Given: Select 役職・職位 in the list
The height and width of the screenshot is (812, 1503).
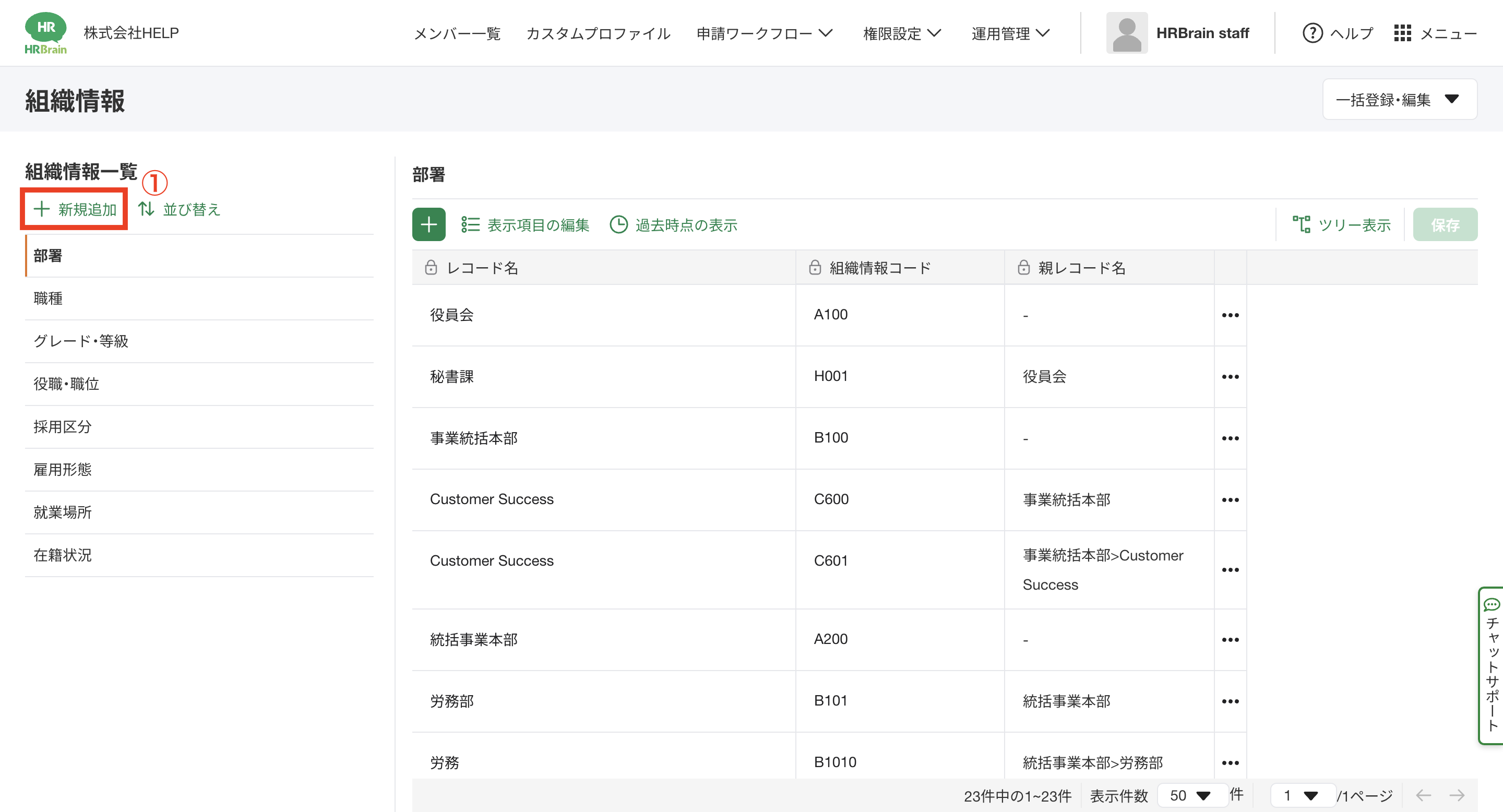Looking at the screenshot, I should pyautogui.click(x=199, y=384).
